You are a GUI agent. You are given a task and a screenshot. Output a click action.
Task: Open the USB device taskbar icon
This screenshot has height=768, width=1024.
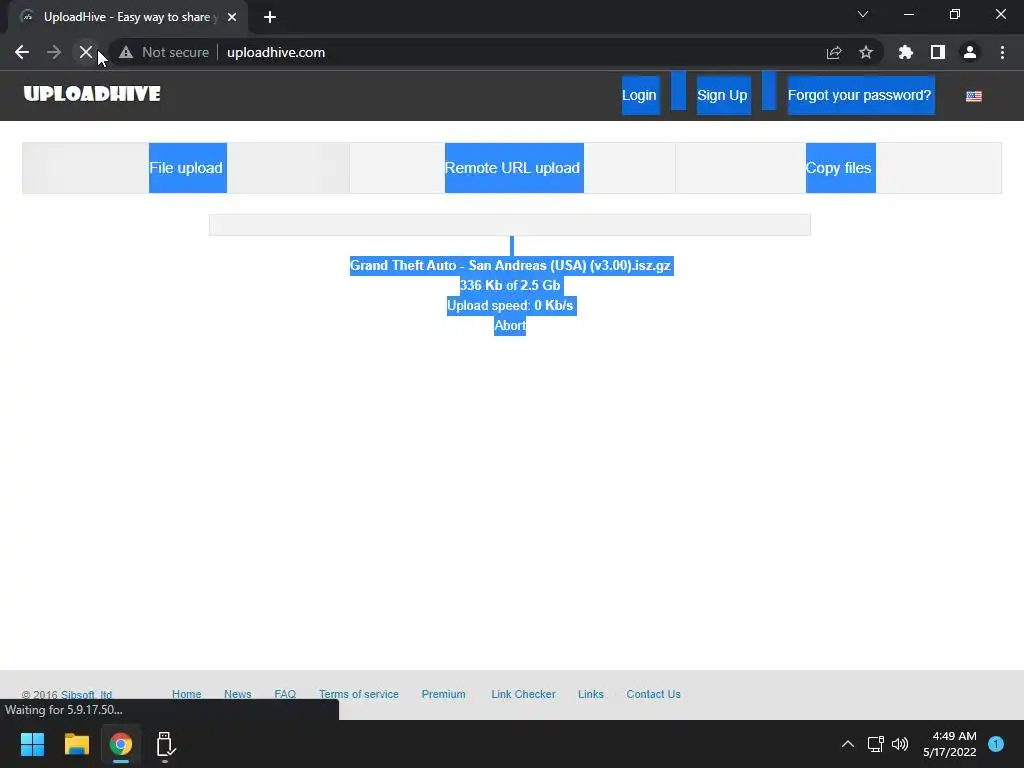(x=165, y=744)
